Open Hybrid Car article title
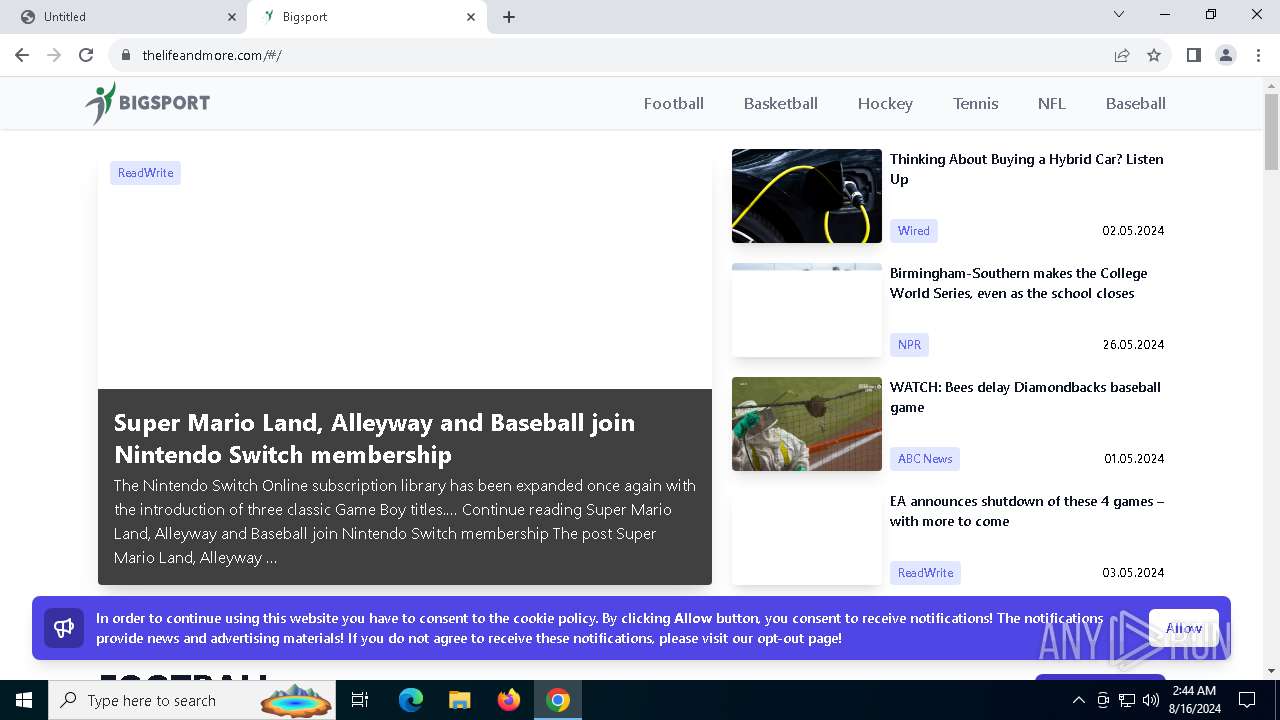 (x=1027, y=169)
